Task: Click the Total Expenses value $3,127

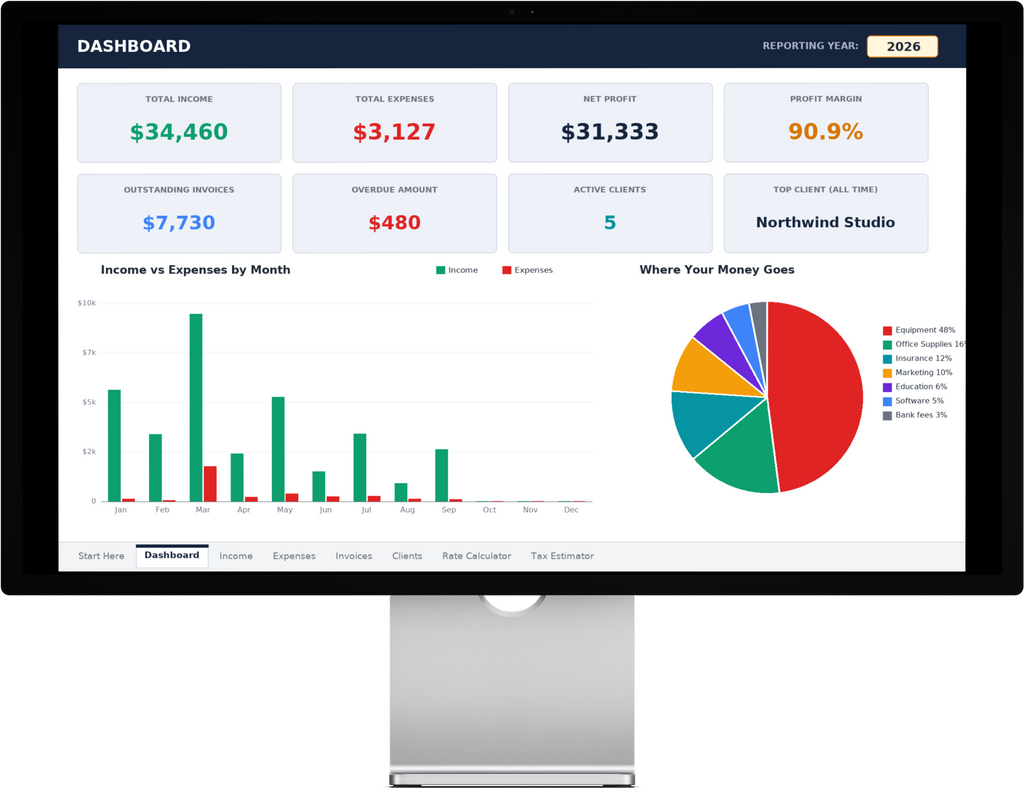Action: 394,132
